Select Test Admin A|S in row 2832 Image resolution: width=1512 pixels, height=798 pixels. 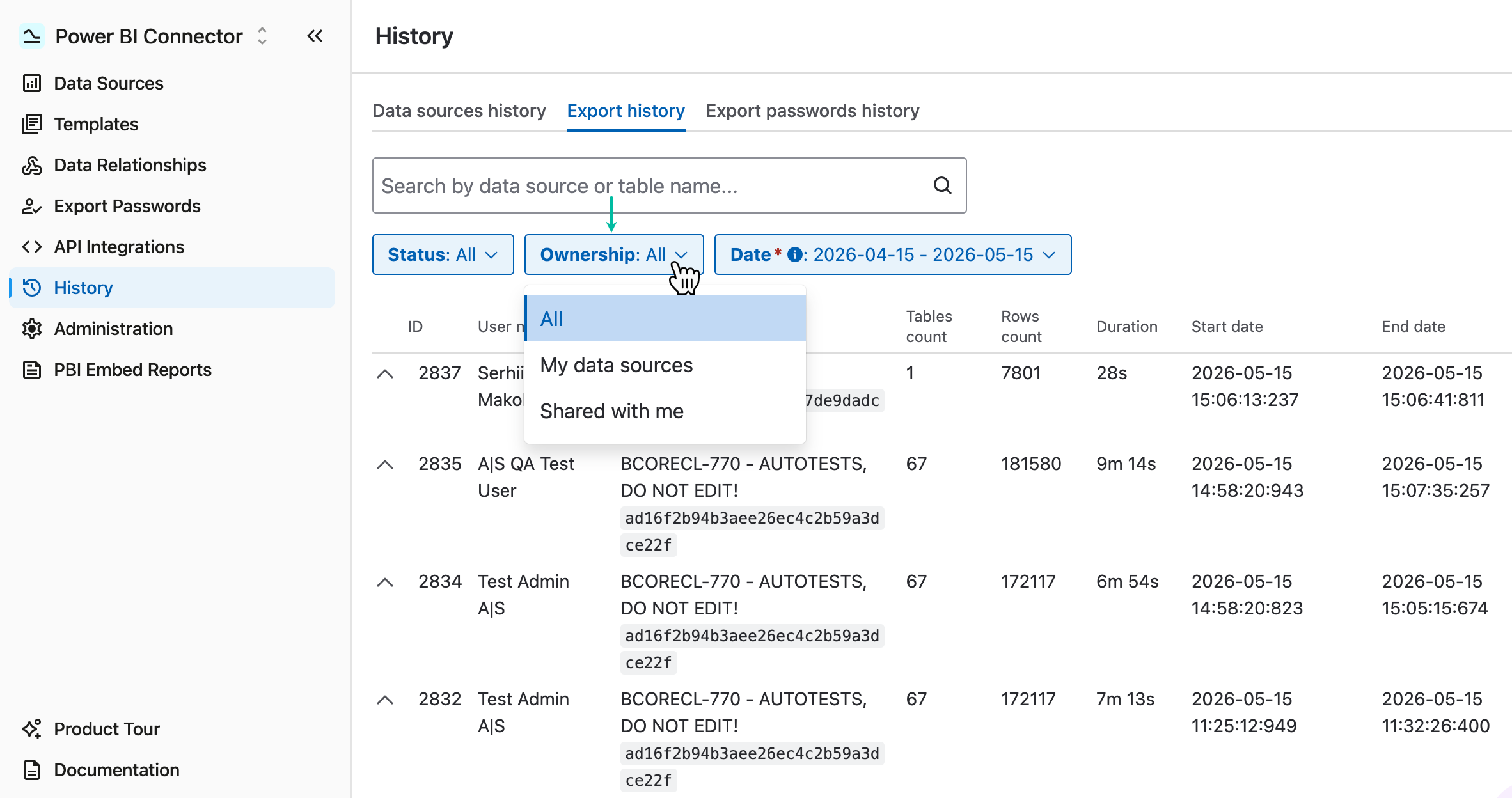(x=523, y=712)
